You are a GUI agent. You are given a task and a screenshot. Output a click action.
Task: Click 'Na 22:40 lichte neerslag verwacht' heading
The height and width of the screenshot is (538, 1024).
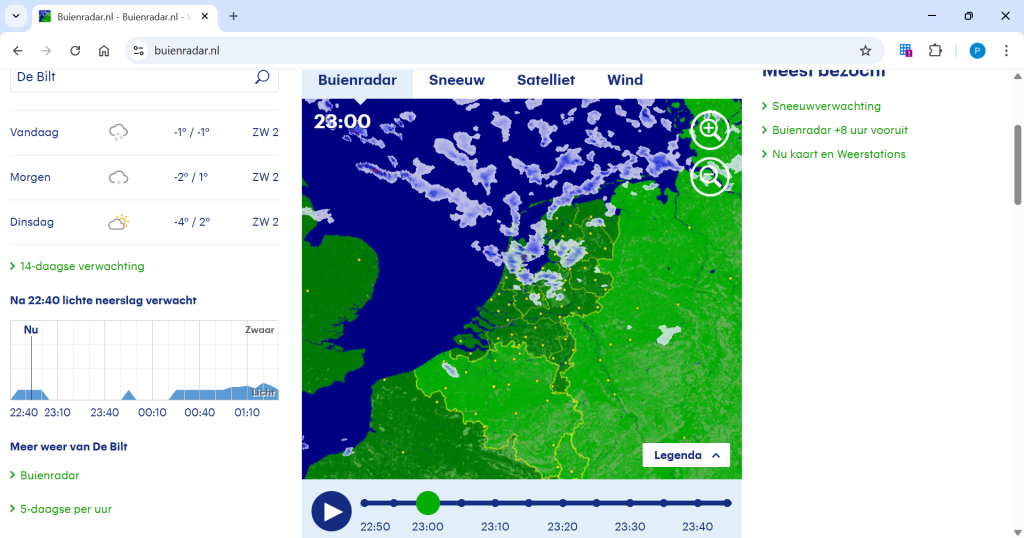coord(103,300)
